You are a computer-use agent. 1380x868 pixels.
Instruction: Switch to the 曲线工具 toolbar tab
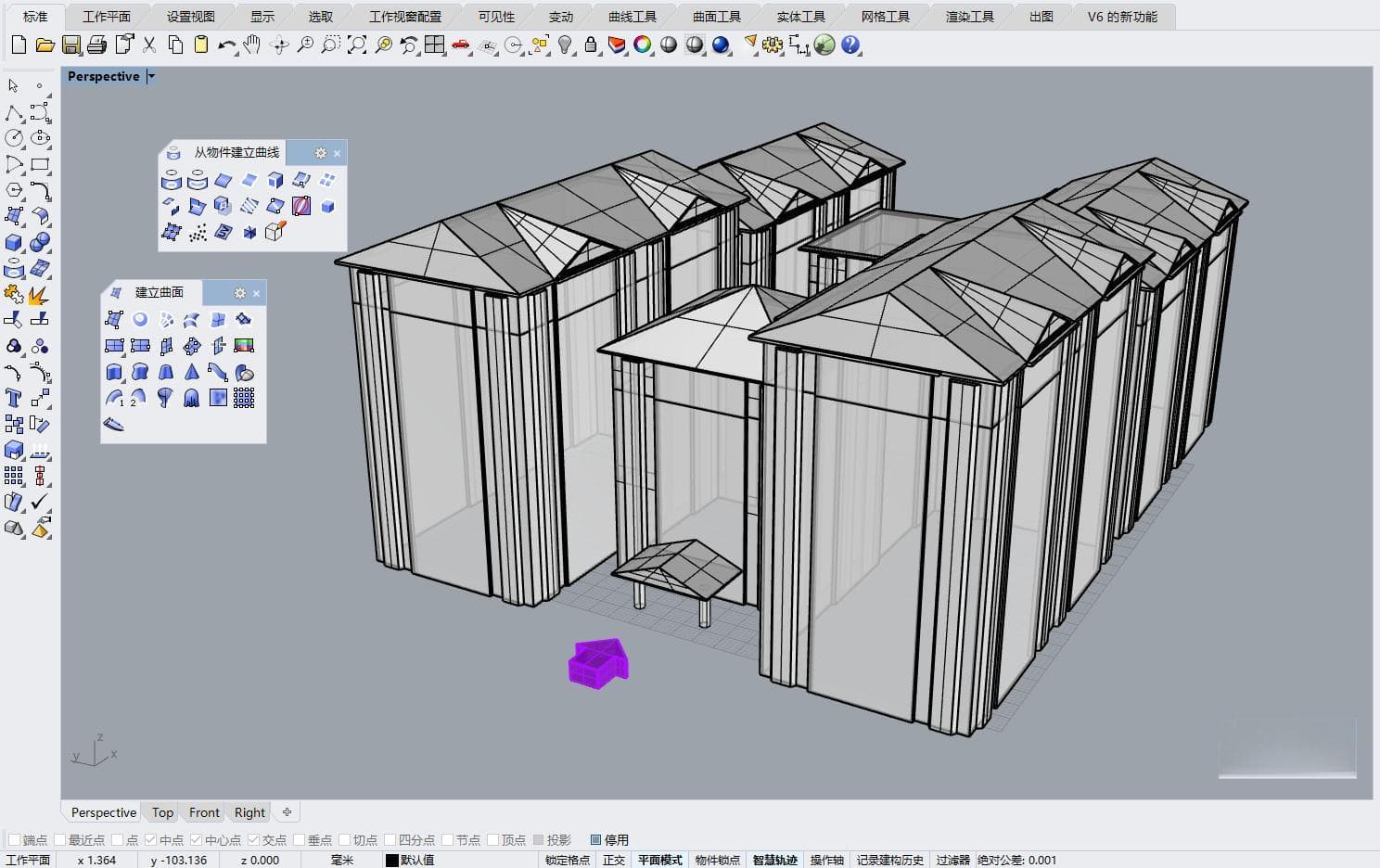tap(632, 17)
